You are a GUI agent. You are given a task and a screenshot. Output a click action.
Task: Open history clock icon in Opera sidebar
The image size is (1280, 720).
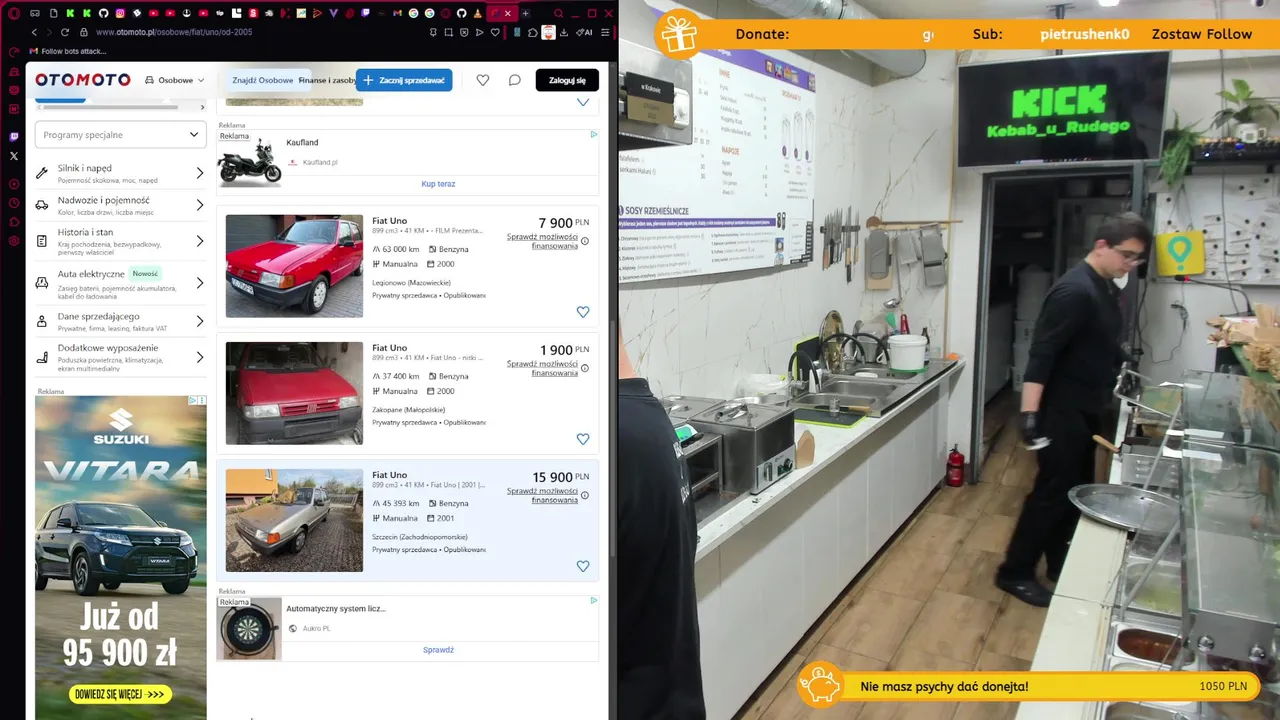point(14,203)
